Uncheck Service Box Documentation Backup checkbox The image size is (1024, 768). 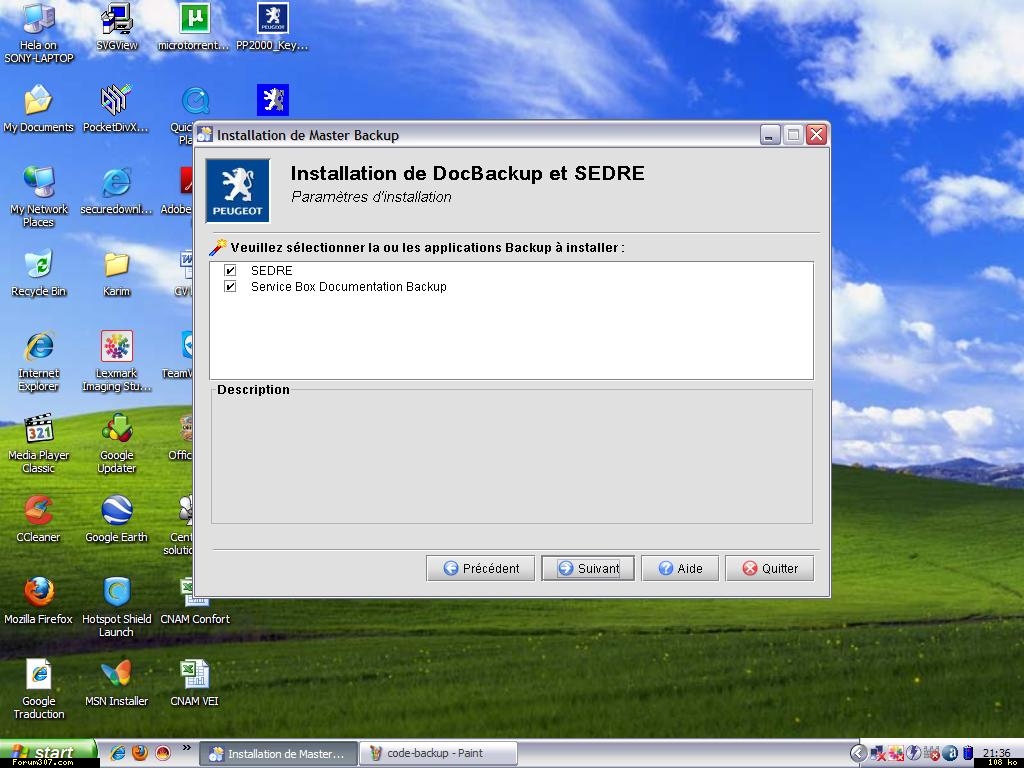pos(230,287)
